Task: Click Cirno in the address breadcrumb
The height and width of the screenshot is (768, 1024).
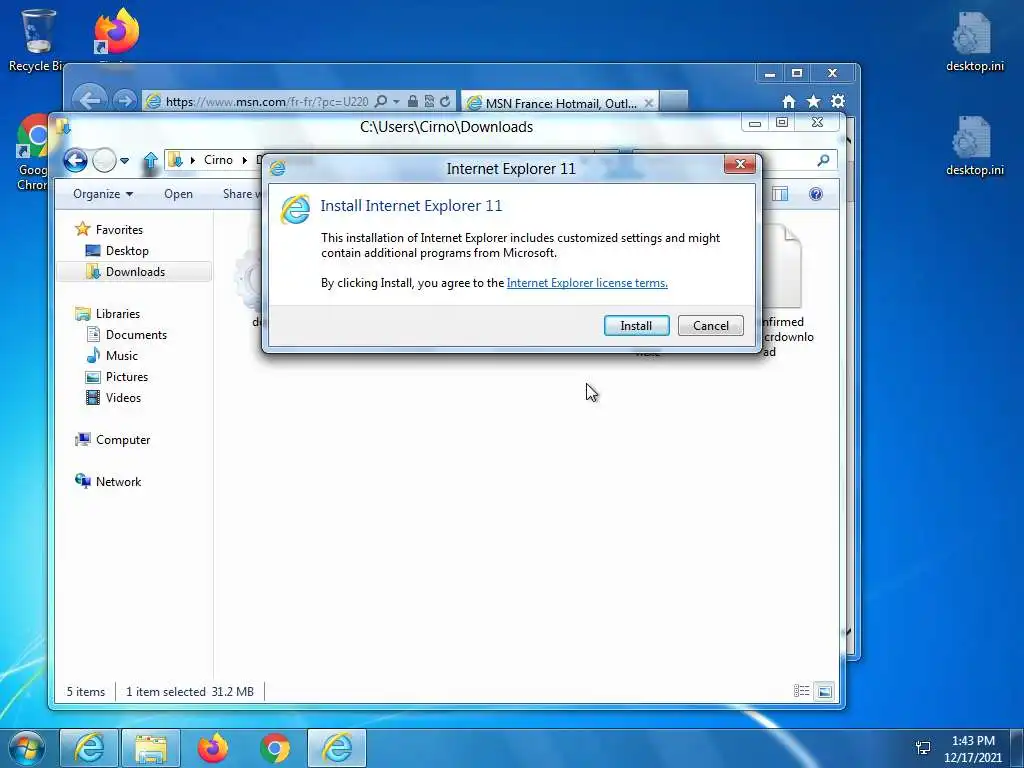Action: pyautogui.click(x=218, y=160)
